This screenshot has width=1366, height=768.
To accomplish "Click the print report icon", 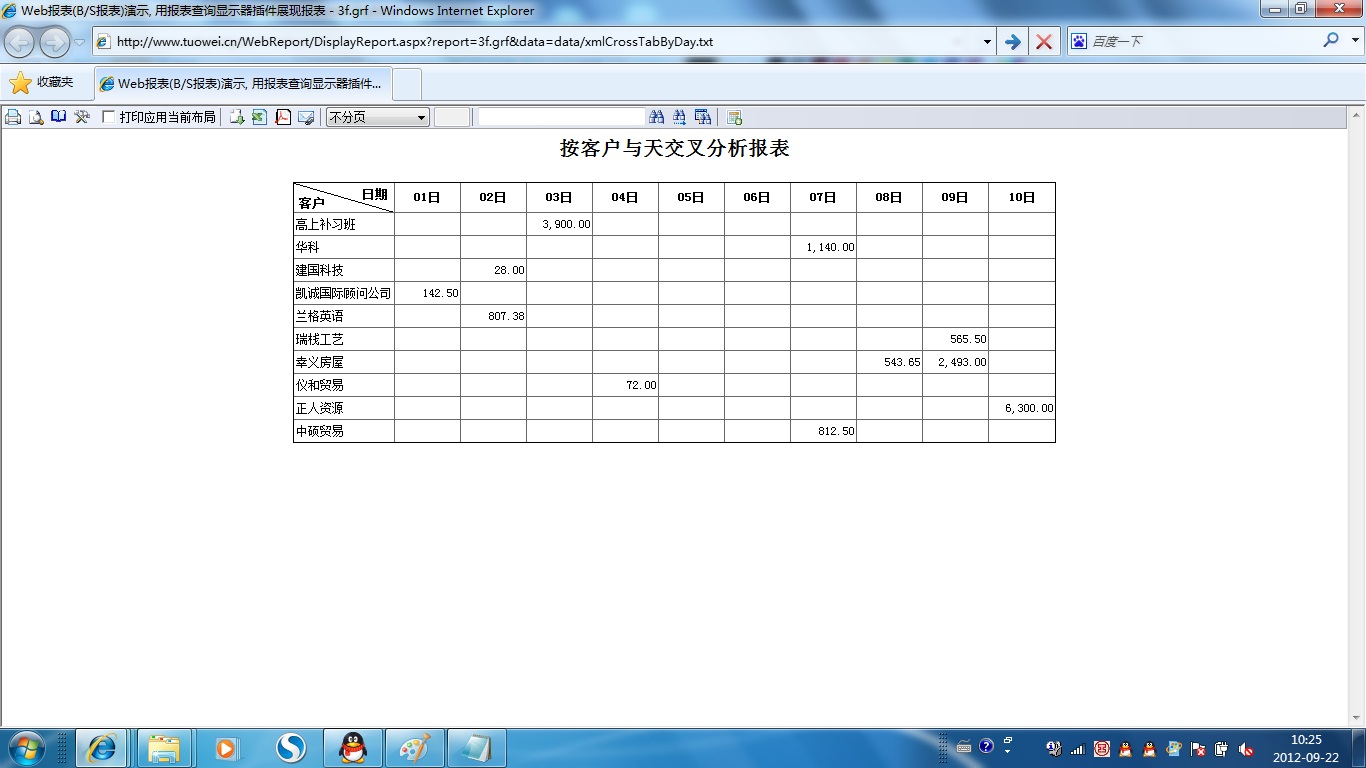I will click(13, 117).
